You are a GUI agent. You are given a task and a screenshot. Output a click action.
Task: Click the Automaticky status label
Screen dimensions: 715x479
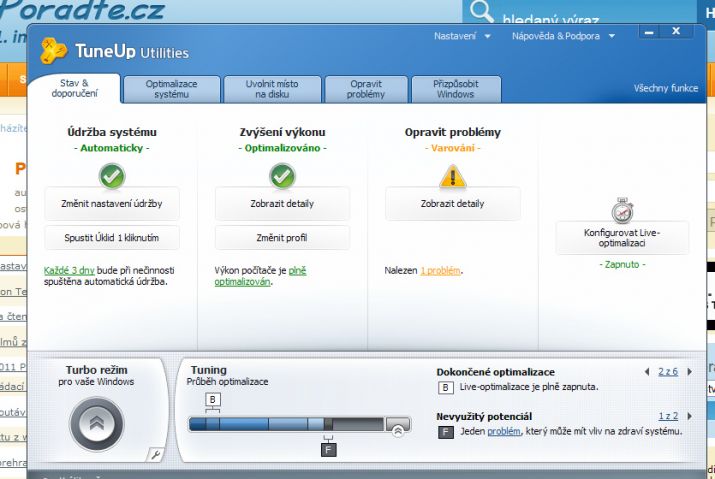[x=112, y=148]
